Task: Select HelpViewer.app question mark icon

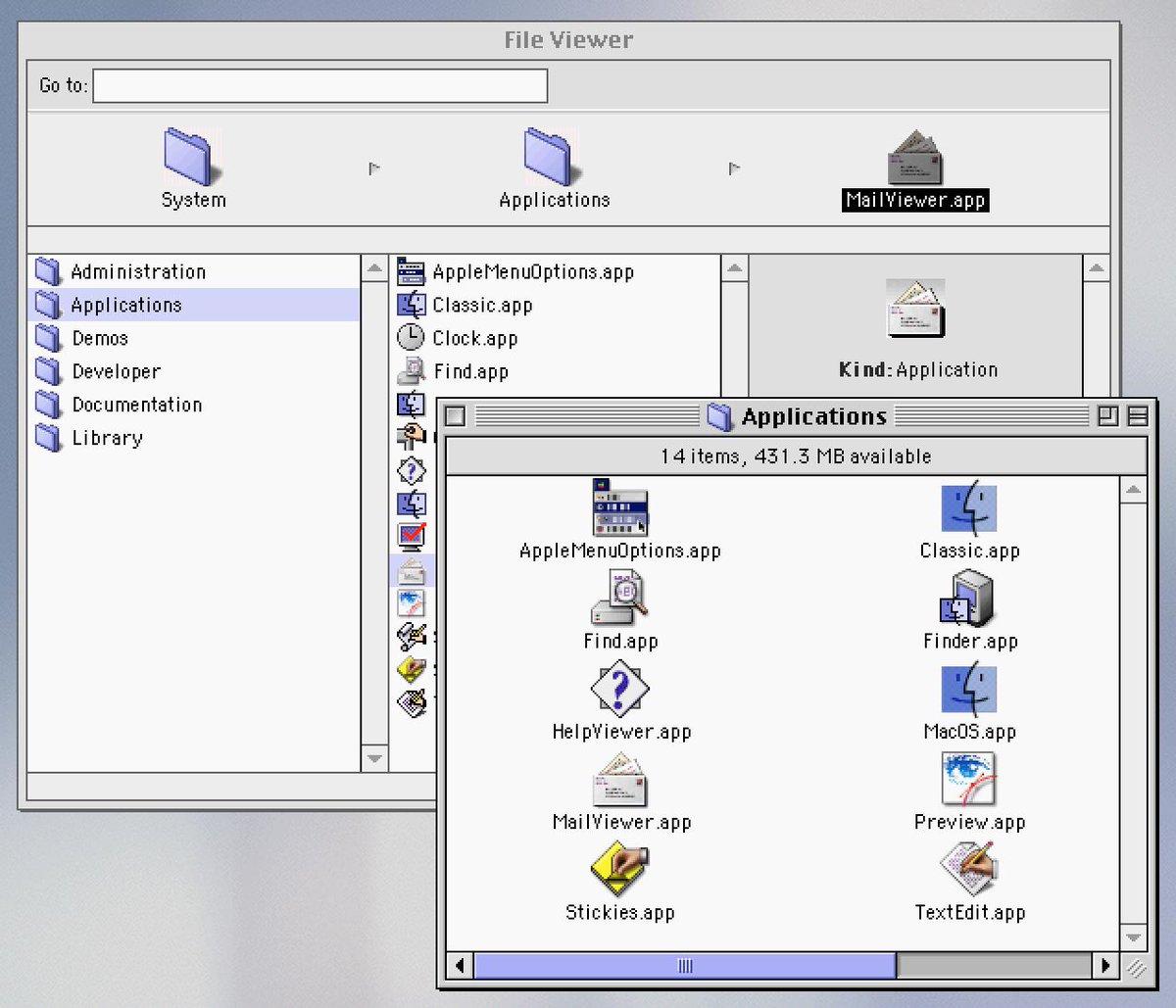Action: coord(619,688)
